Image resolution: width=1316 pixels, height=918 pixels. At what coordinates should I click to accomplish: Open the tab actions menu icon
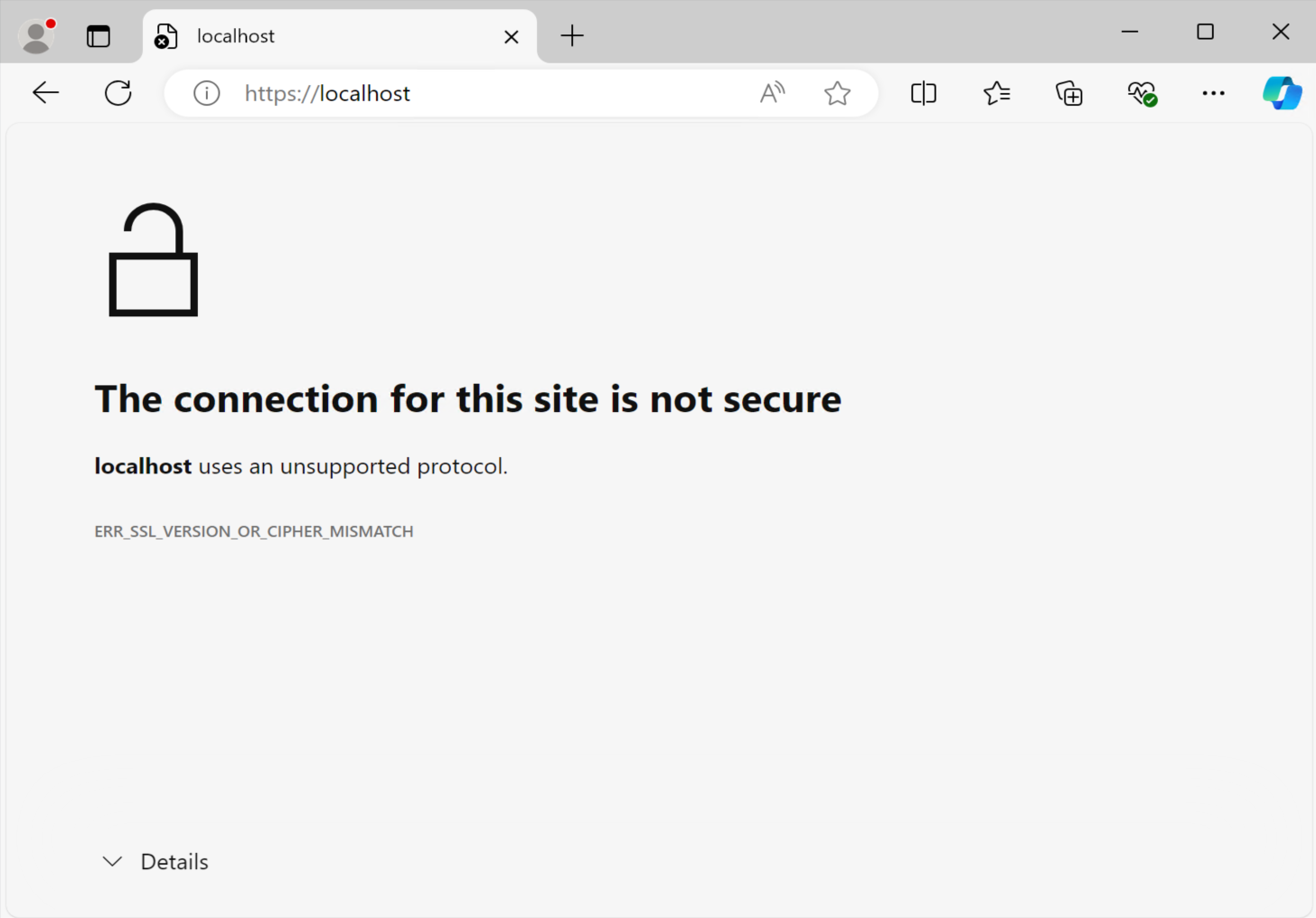pos(98,36)
